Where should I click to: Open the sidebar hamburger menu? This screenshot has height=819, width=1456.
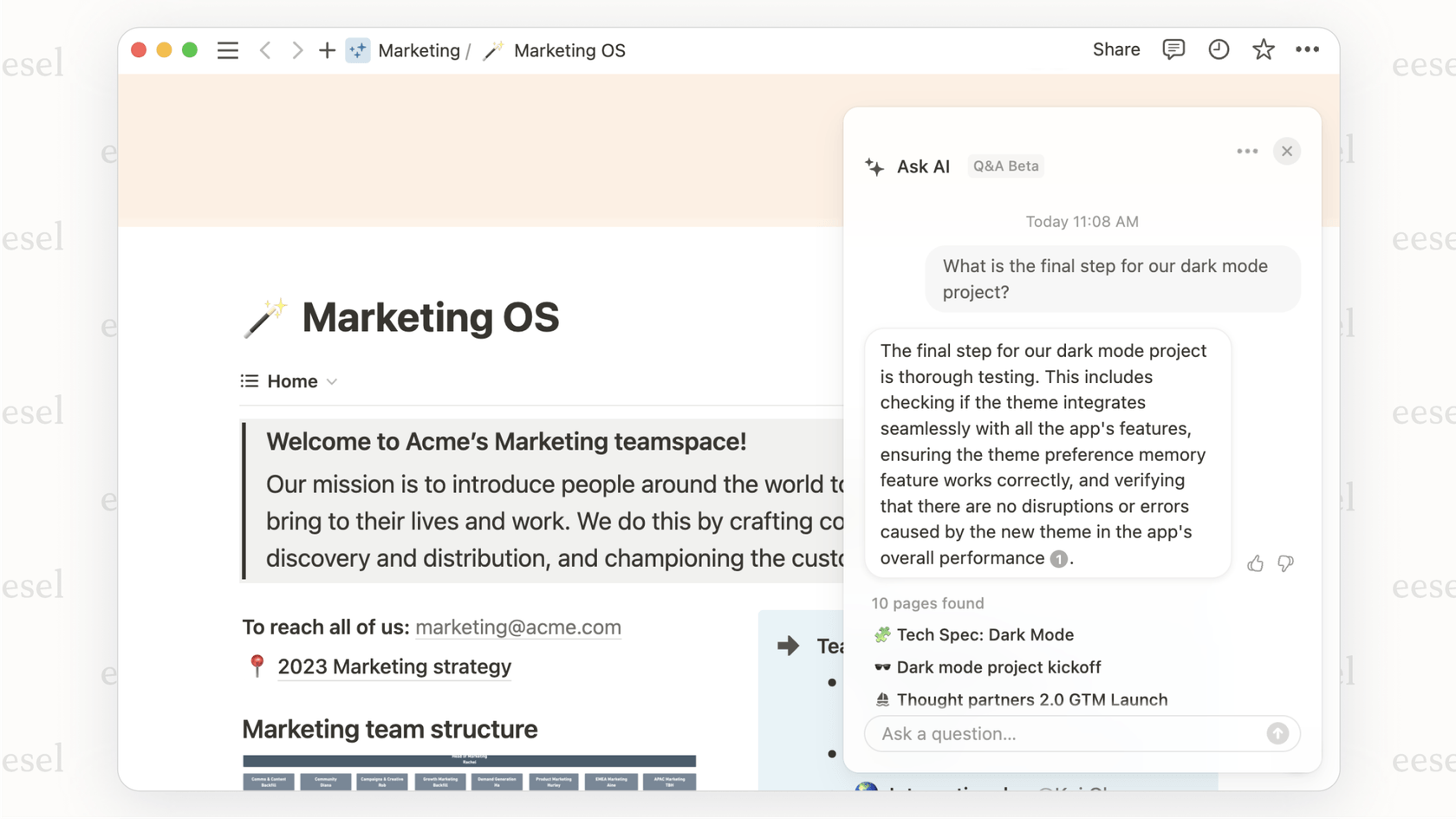227,49
